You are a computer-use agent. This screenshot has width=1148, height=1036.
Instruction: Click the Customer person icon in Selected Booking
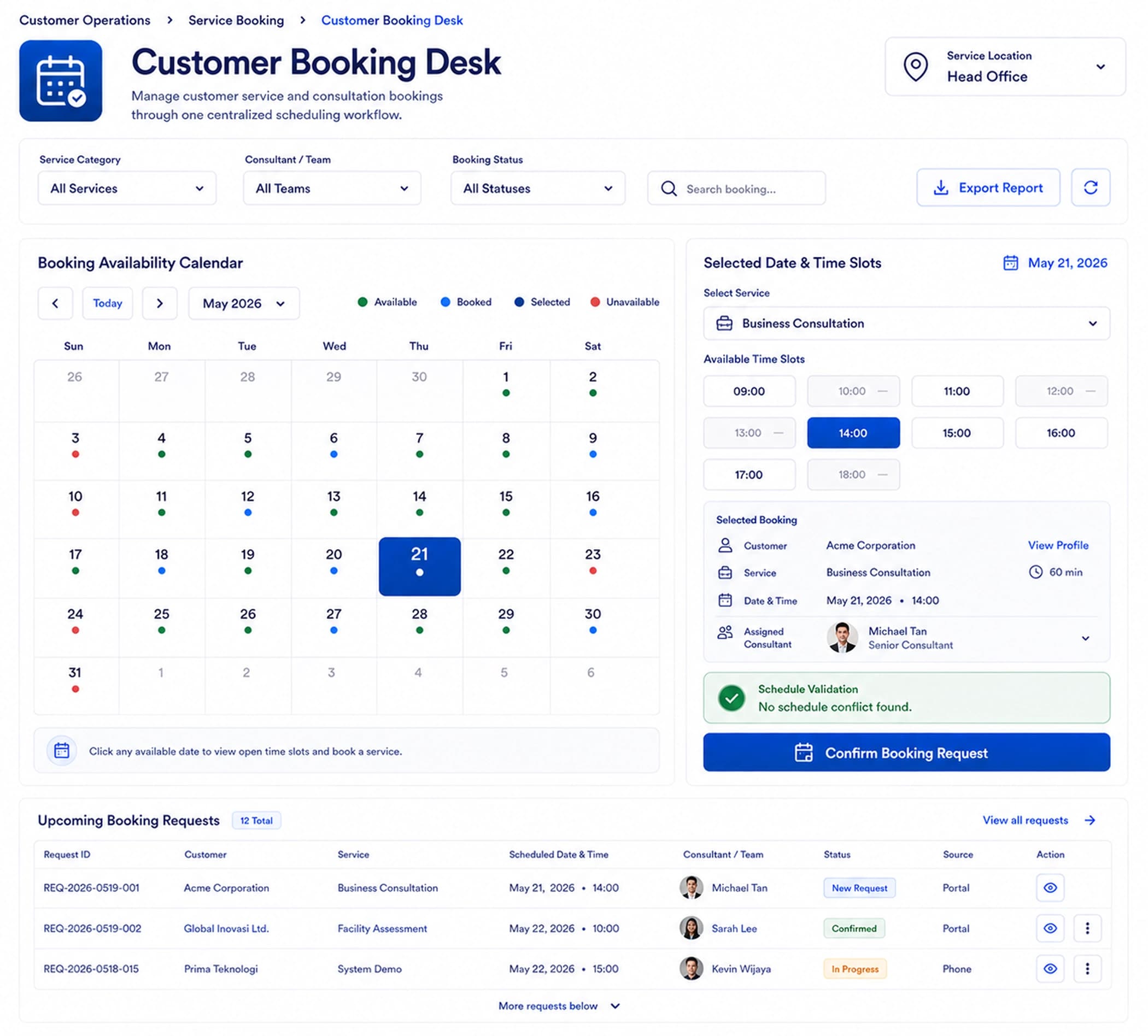[725, 545]
